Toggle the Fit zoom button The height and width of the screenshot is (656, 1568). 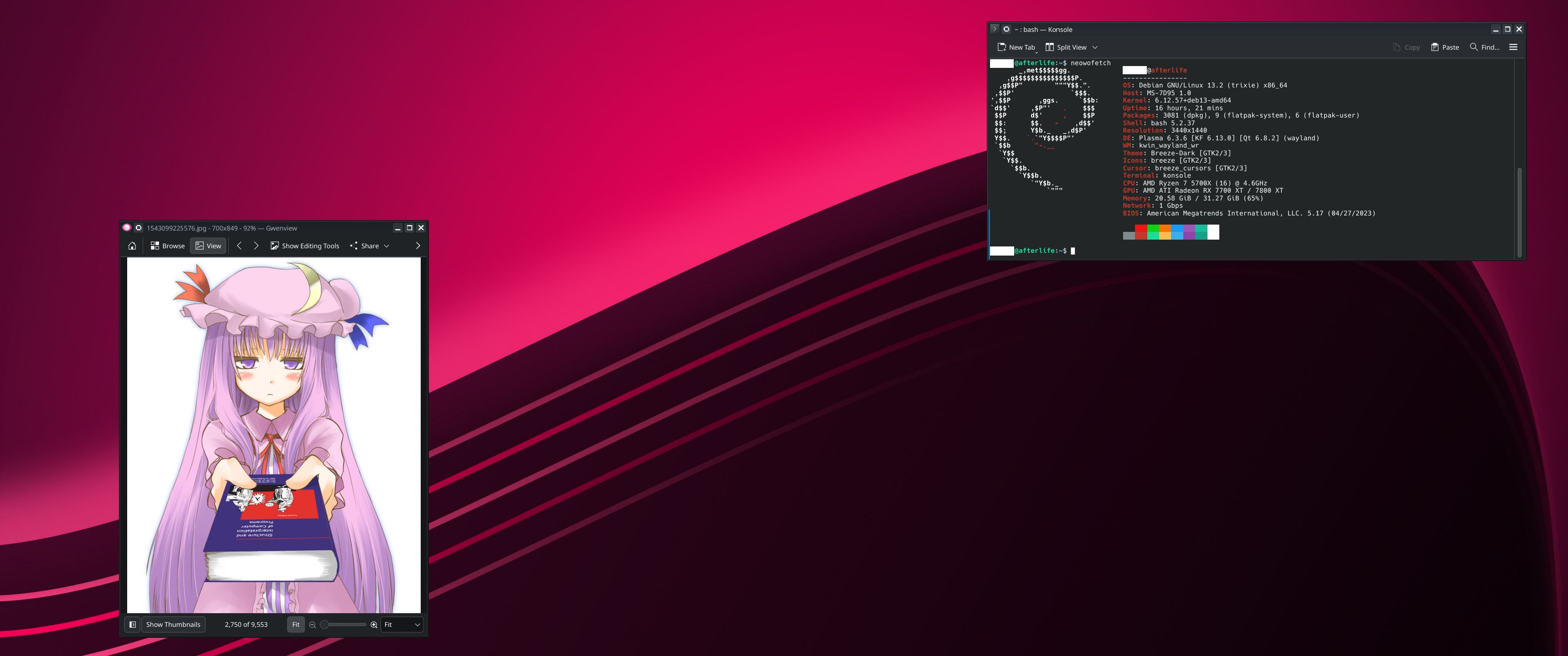(x=295, y=625)
